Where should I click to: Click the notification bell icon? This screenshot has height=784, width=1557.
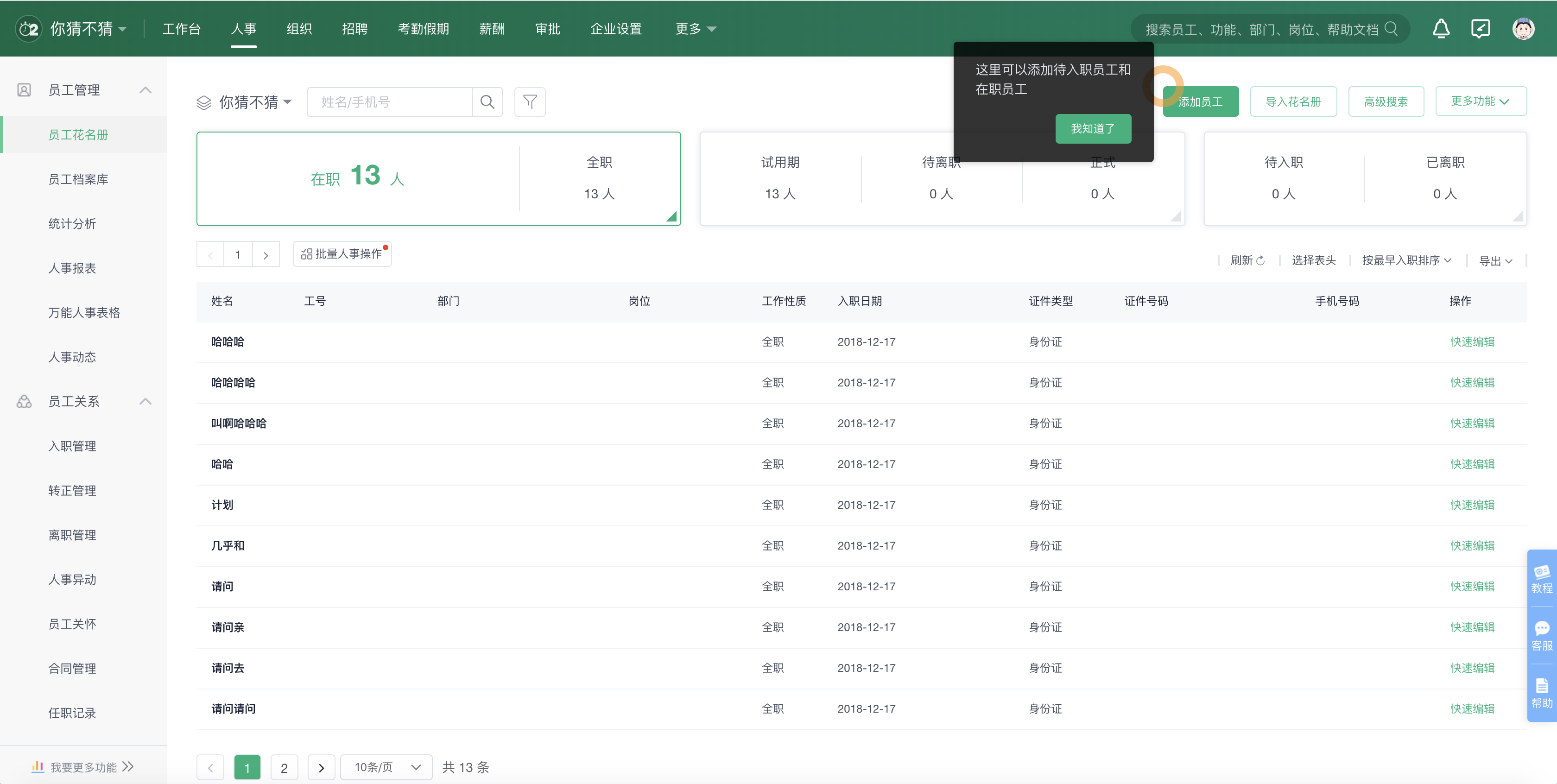(x=1441, y=28)
